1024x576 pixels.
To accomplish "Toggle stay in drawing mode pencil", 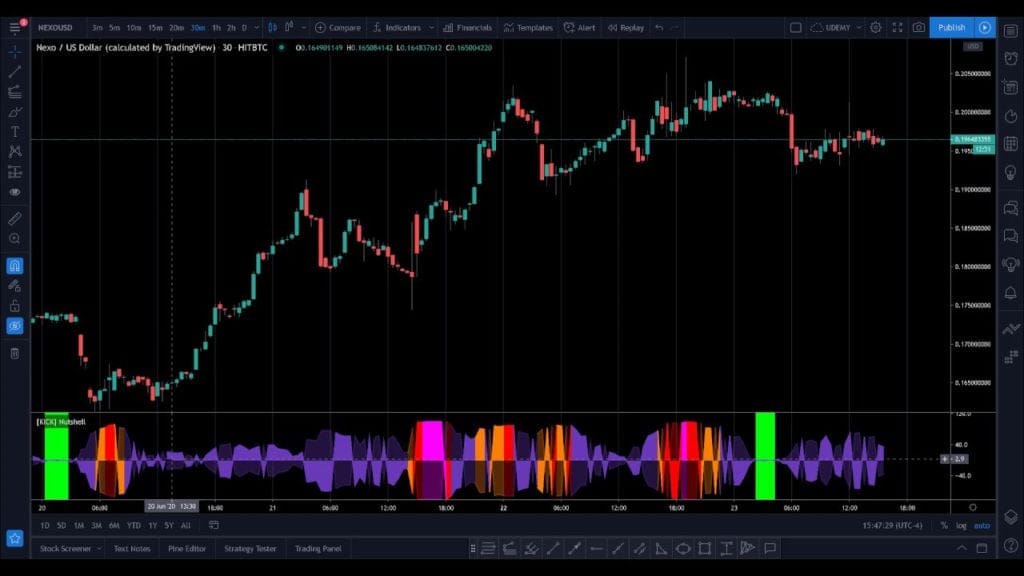I will coord(15,286).
